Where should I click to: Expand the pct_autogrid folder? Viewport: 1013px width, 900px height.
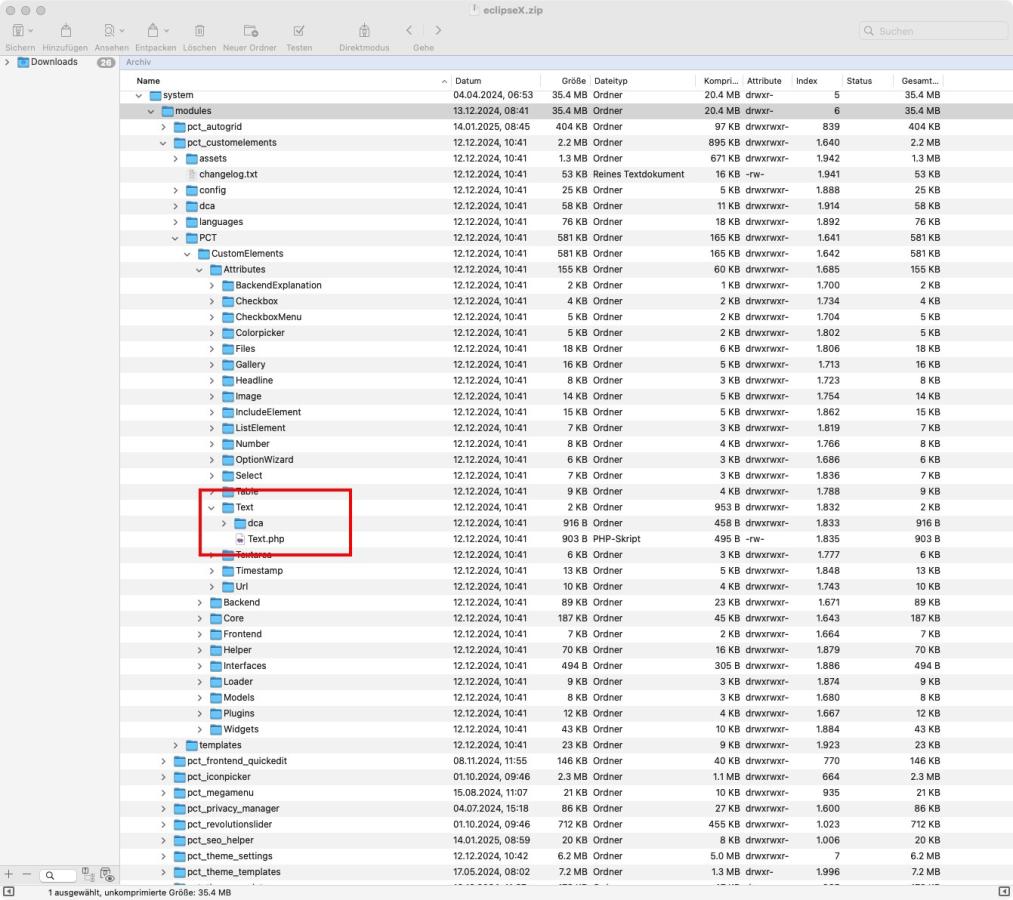(164, 127)
